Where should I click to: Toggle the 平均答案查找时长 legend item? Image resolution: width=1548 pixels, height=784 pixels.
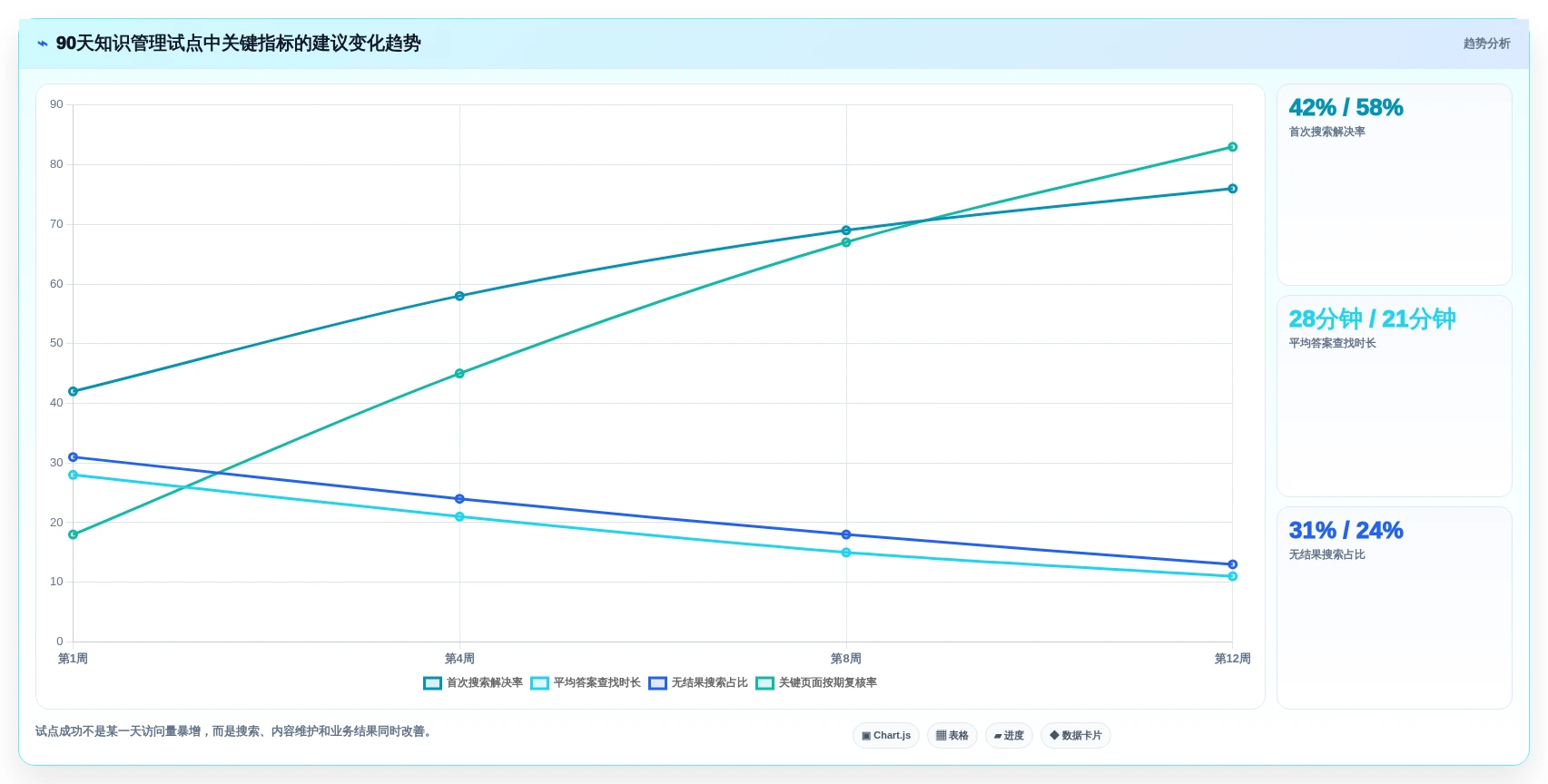click(x=586, y=683)
